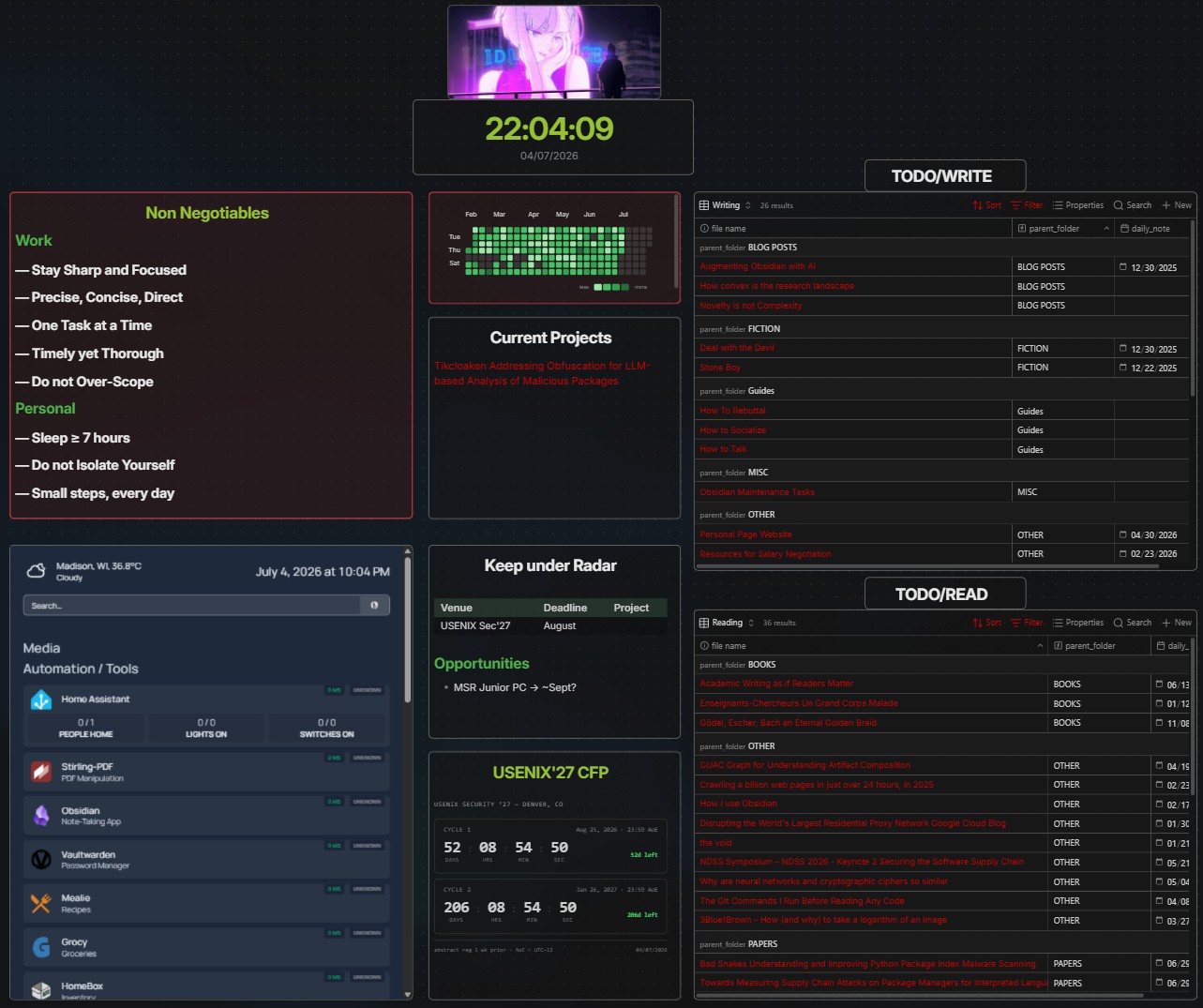The width and height of the screenshot is (1203, 1008).
Task: Click the calendar icon in the Personal Page Website row
Action: click(1123, 534)
